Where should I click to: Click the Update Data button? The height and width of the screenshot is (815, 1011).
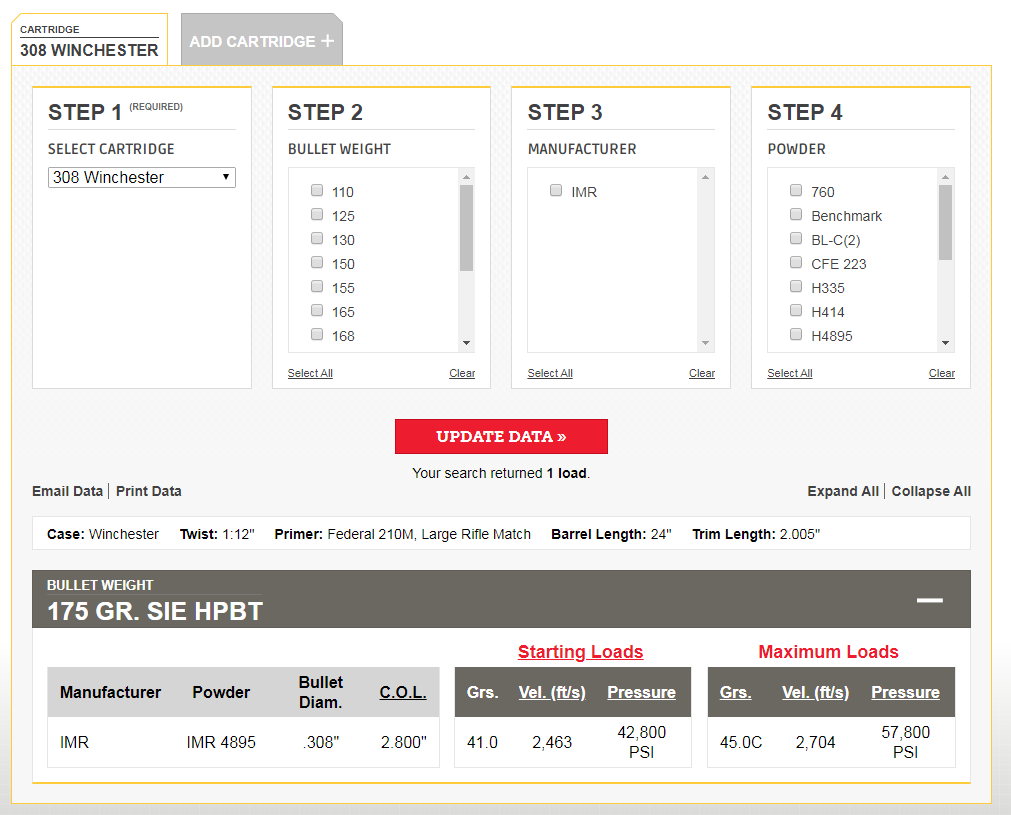pyautogui.click(x=501, y=437)
